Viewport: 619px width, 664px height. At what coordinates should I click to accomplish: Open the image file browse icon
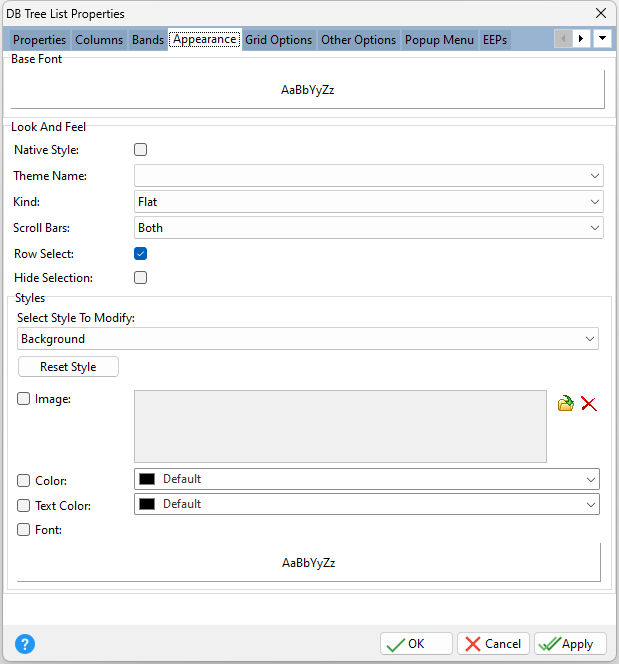tap(565, 403)
